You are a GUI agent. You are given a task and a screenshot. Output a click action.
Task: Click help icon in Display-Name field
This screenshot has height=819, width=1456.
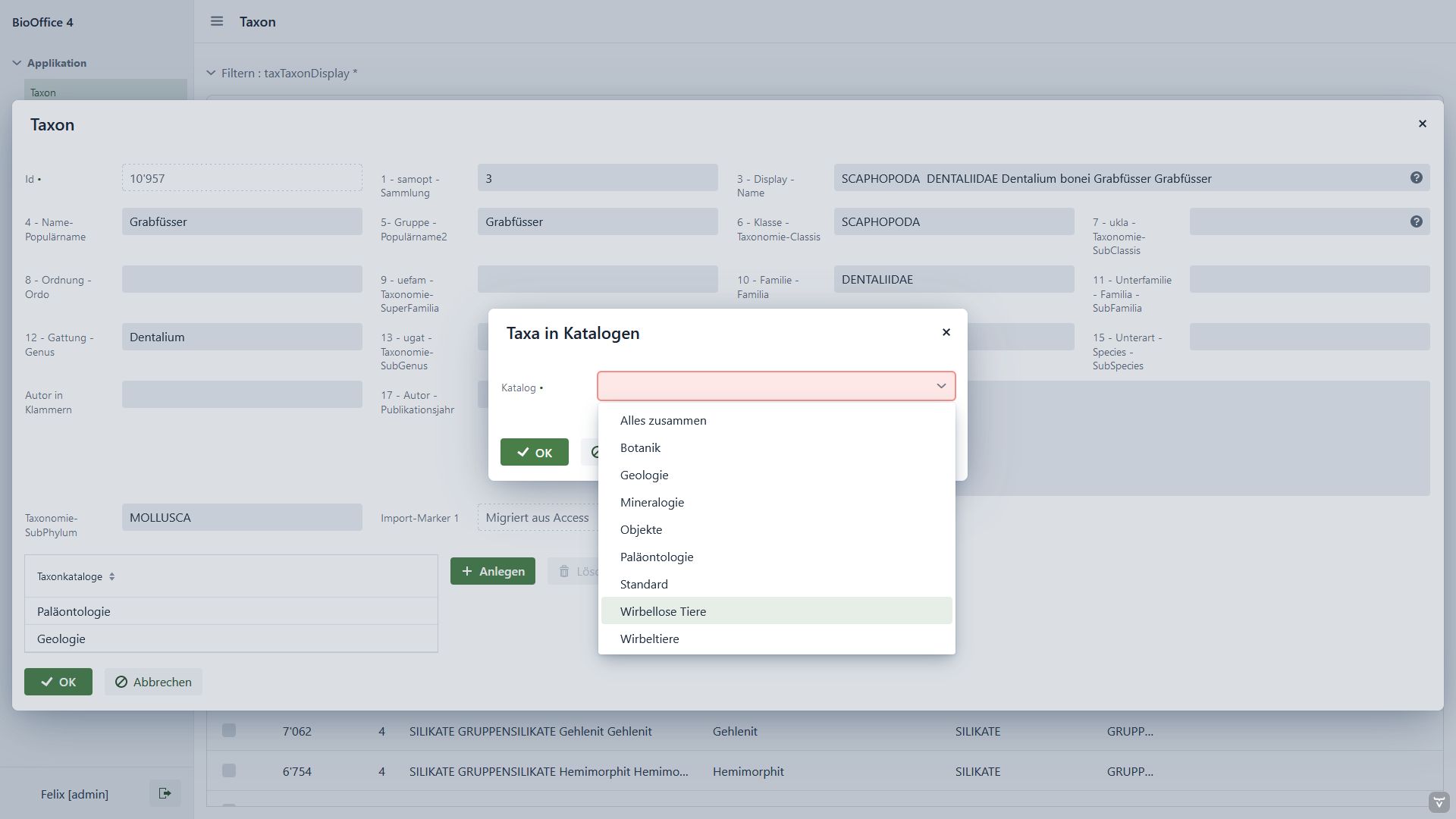point(1416,177)
